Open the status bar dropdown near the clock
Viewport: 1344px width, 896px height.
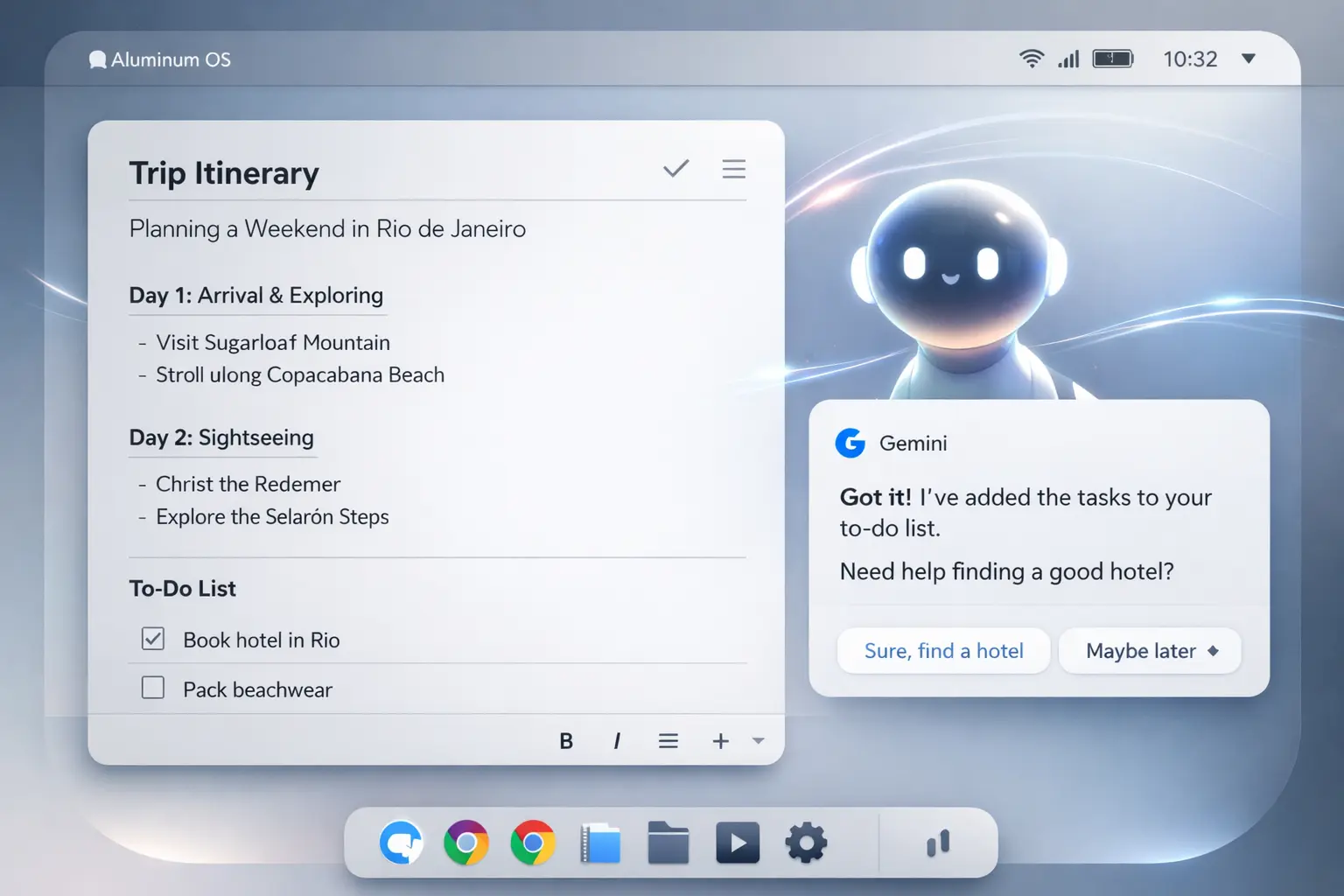point(1249,59)
